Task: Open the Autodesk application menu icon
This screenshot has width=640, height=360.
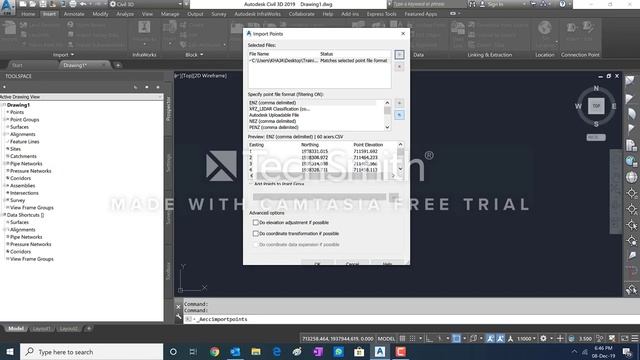Action: (x=7, y=7)
